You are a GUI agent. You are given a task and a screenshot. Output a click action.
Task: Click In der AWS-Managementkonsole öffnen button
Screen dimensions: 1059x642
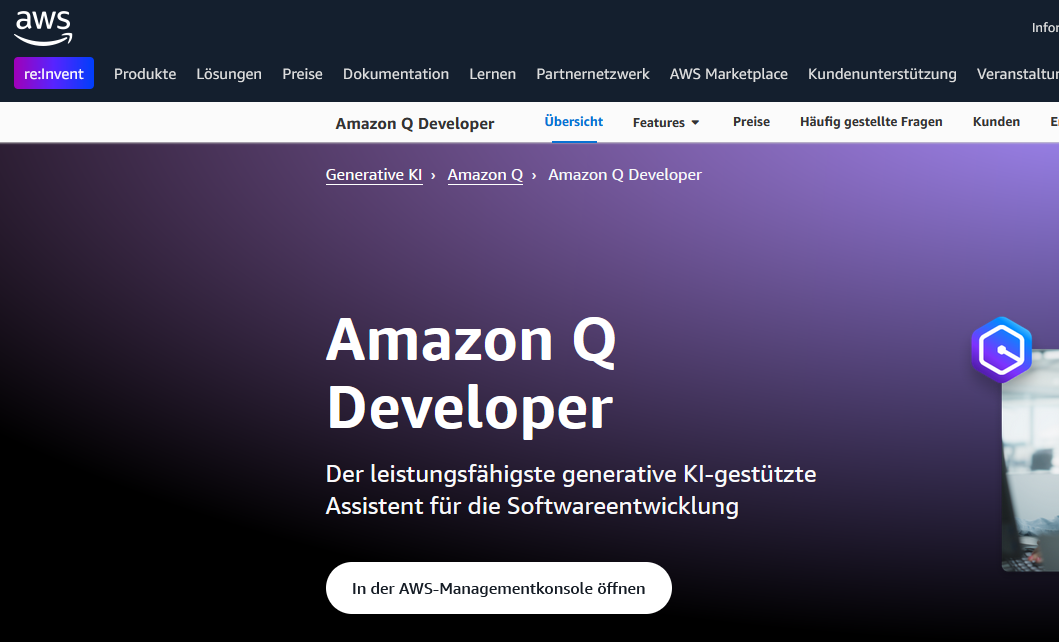point(498,588)
